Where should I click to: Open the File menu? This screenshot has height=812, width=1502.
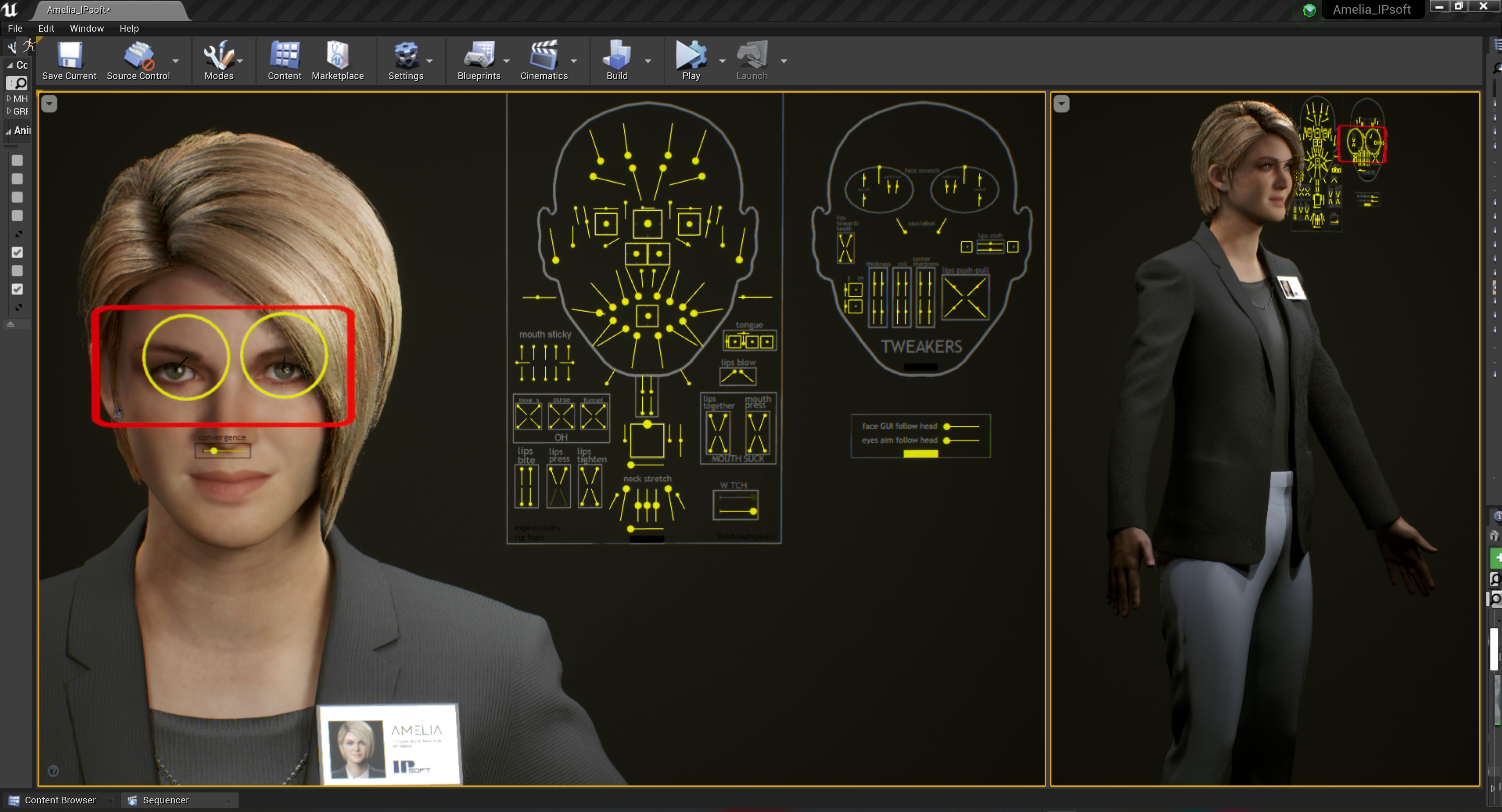tap(15, 28)
